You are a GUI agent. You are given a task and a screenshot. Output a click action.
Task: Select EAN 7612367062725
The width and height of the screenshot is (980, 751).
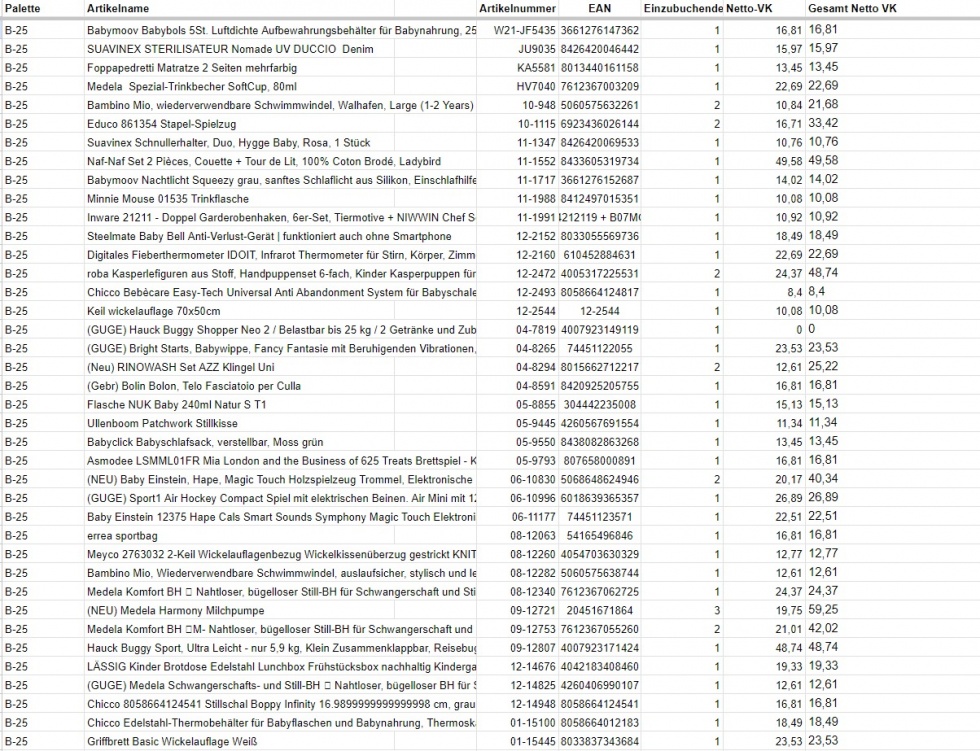(599, 592)
